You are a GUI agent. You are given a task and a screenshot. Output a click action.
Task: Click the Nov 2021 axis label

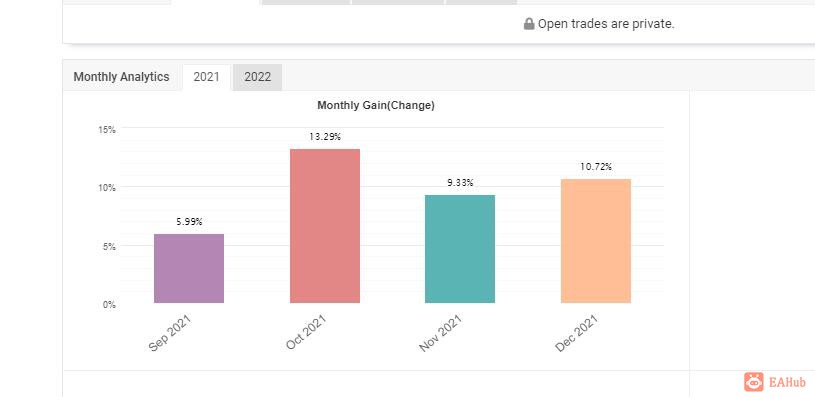(x=441, y=333)
